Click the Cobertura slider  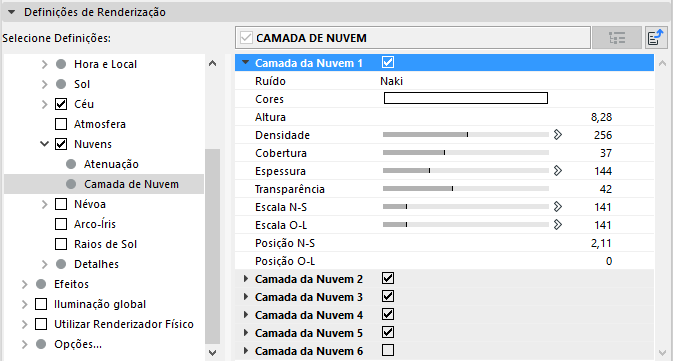[x=466, y=153]
